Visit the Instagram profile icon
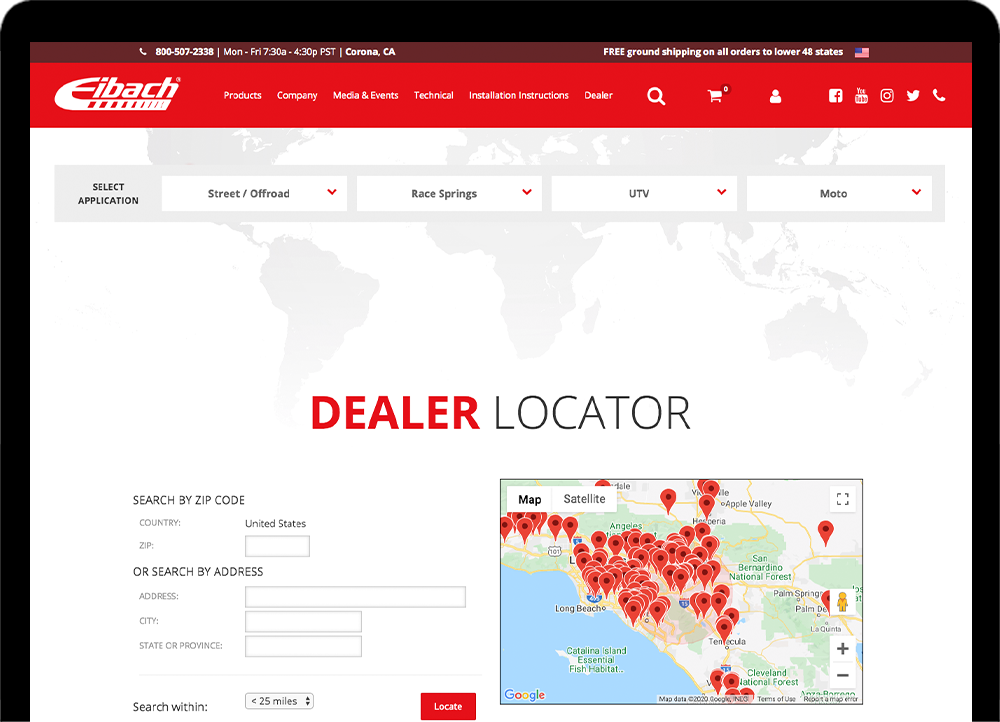1000x722 pixels. (887, 96)
